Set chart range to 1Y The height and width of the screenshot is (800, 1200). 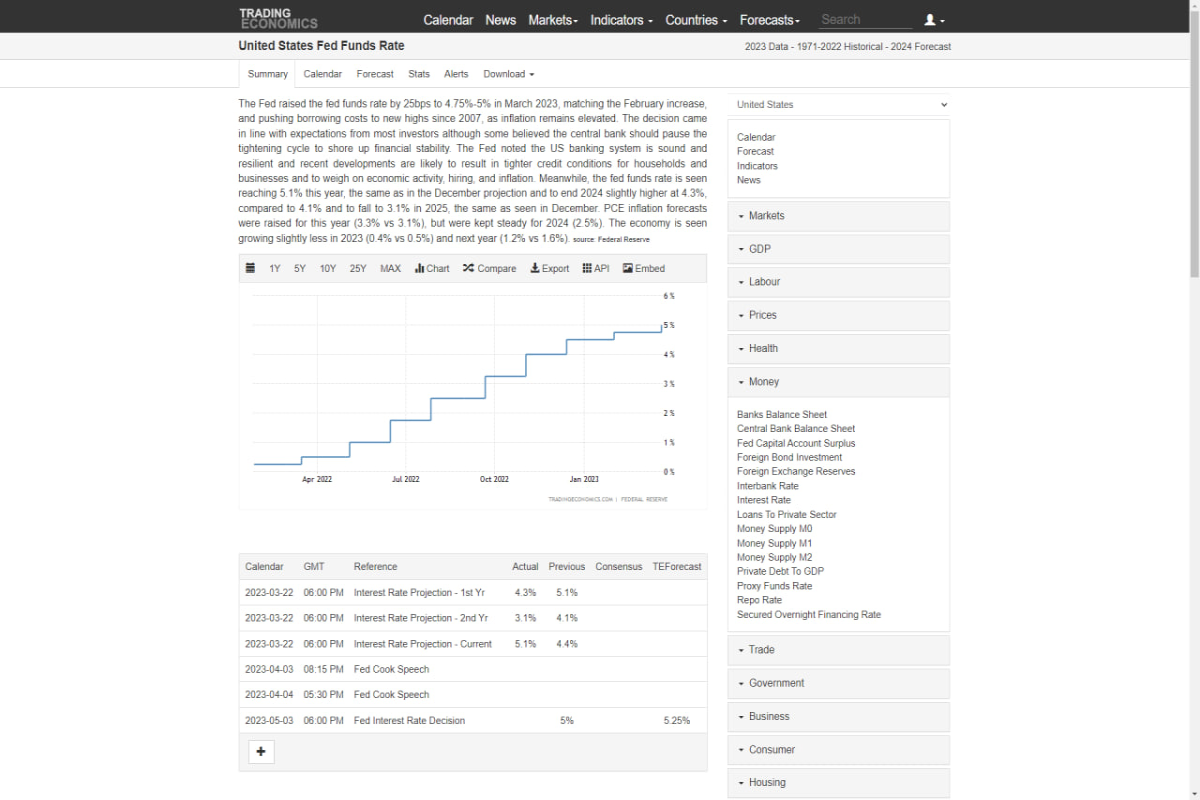click(275, 268)
